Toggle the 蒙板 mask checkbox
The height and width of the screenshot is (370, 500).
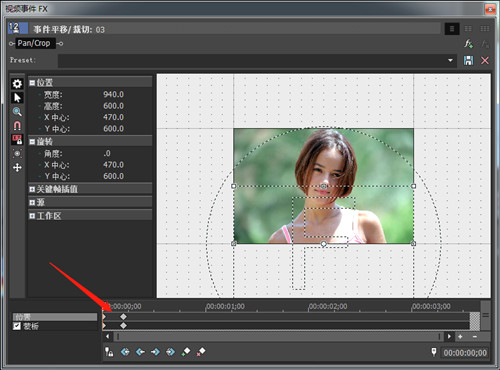17,326
